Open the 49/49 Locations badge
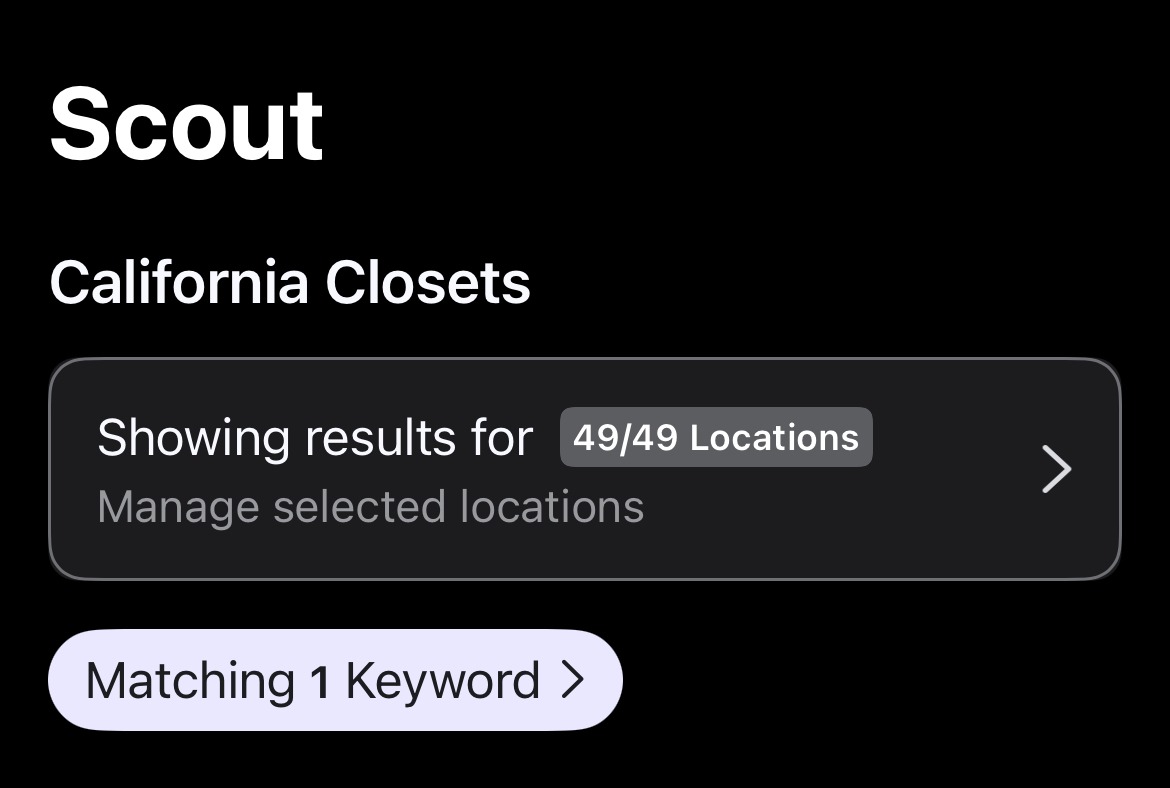This screenshot has height=788, width=1170. tap(716, 438)
